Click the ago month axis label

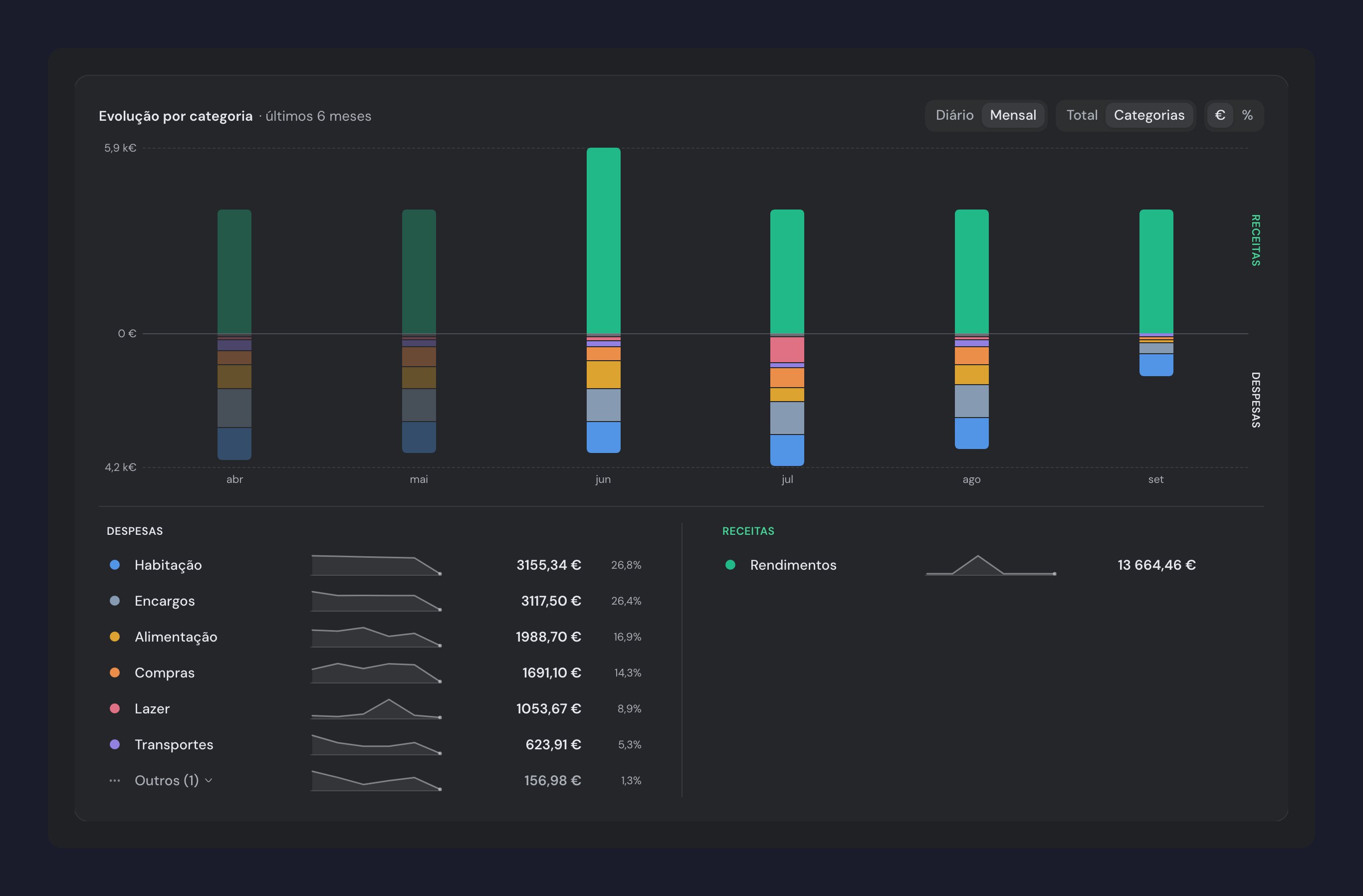tap(971, 479)
